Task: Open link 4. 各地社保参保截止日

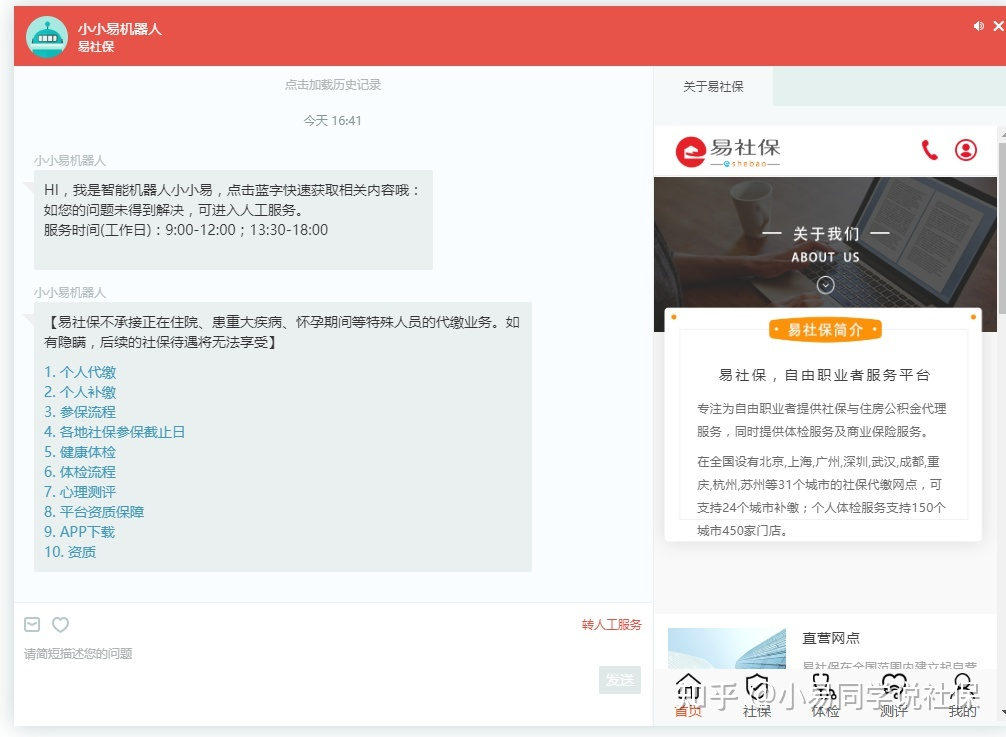Action: [x=114, y=432]
